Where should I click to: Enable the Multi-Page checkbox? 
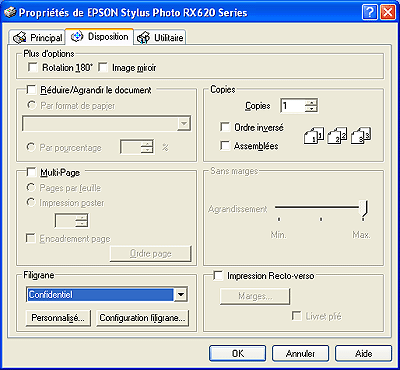coord(31,172)
